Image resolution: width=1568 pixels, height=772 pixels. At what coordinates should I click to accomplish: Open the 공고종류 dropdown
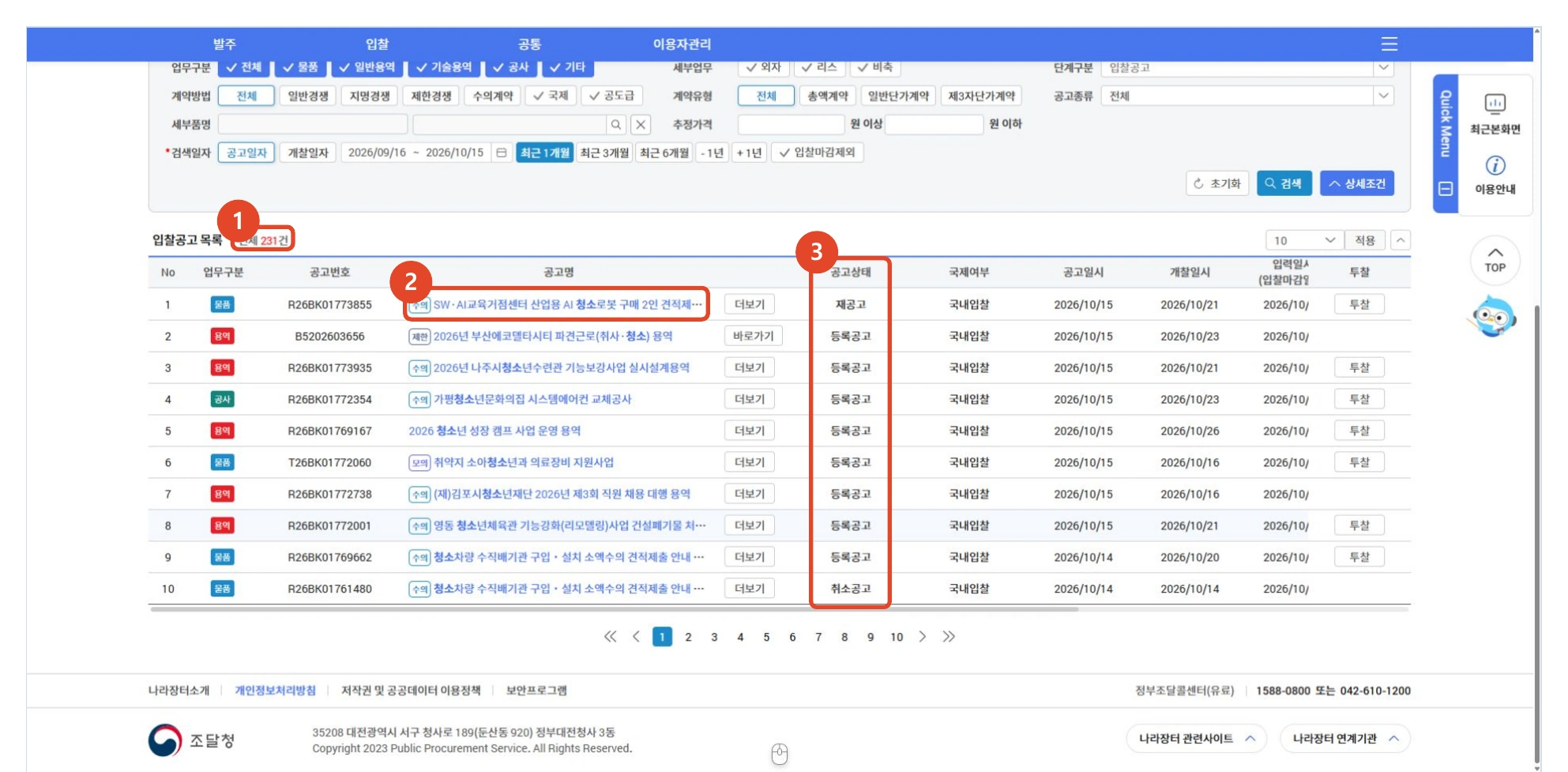(1247, 96)
